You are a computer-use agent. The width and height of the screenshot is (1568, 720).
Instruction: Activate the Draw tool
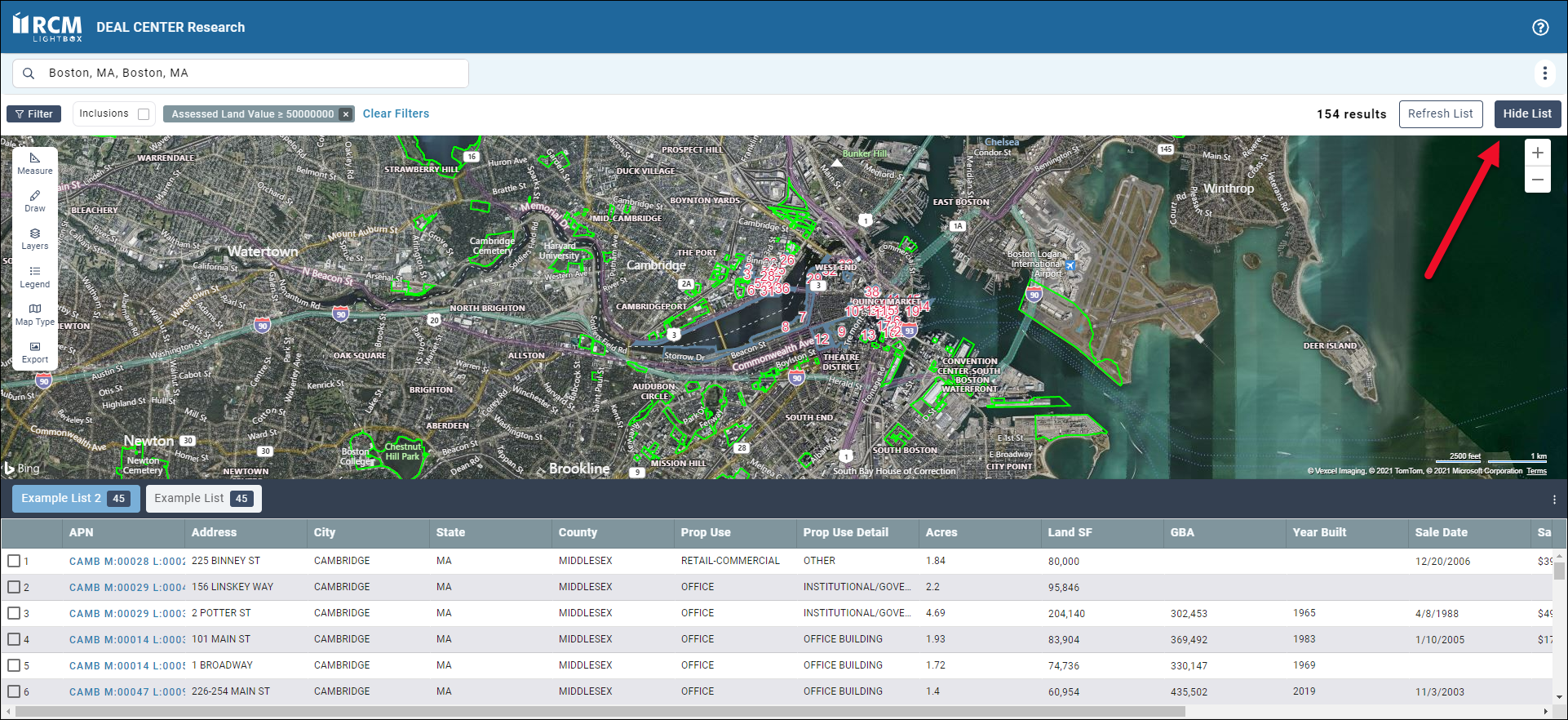[x=34, y=201]
